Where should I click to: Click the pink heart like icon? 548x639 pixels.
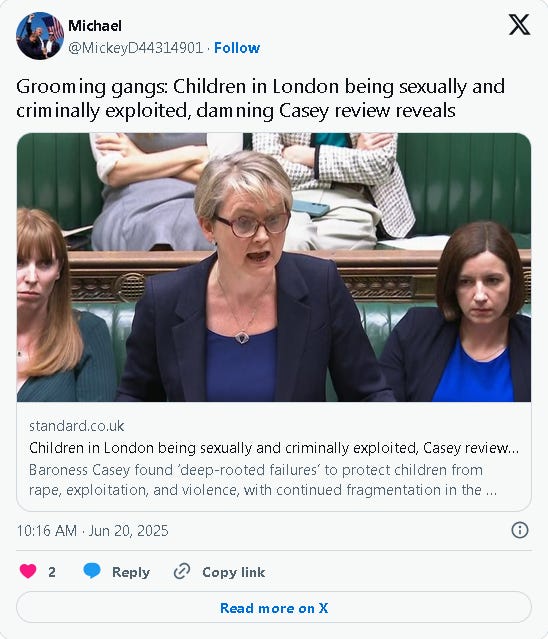(28, 571)
